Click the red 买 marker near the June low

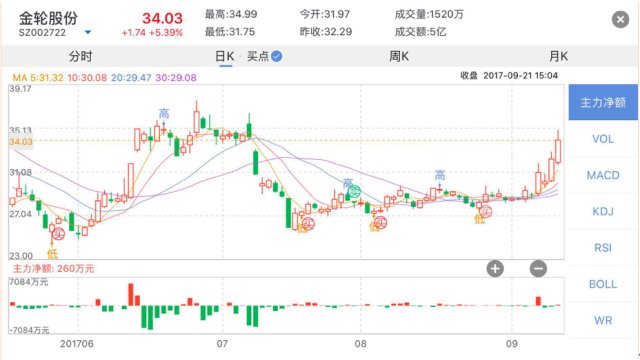click(x=59, y=234)
